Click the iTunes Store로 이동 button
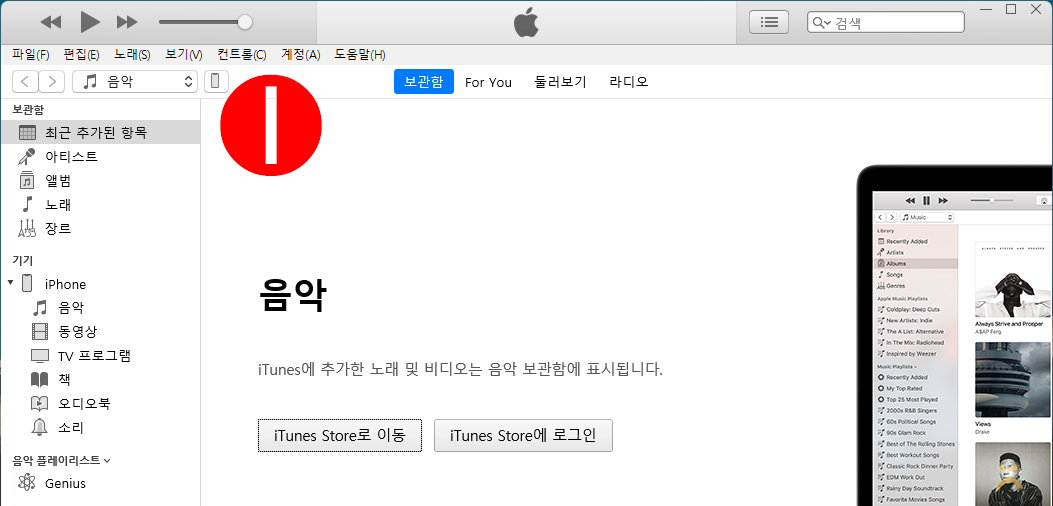Image resolution: width=1053 pixels, height=506 pixels. pyautogui.click(x=340, y=435)
